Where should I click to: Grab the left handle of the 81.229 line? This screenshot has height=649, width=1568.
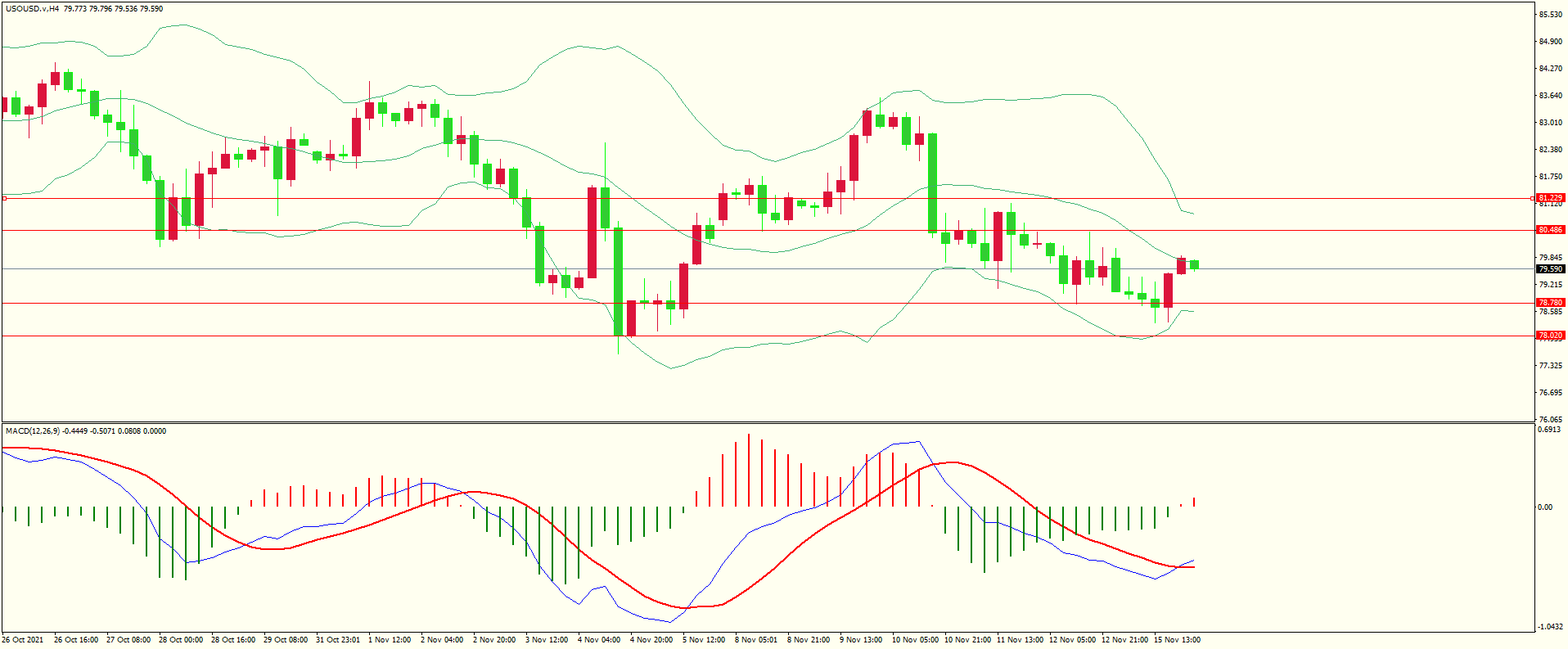click(x=4, y=198)
